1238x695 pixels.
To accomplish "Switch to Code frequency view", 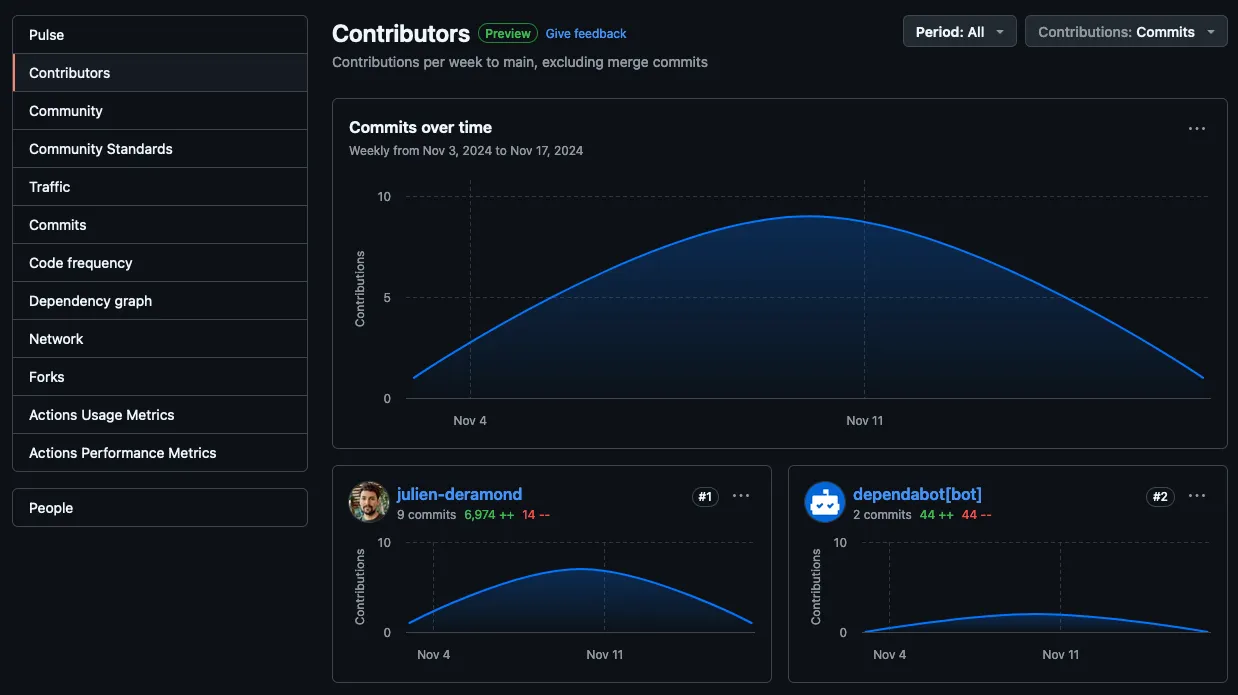I will pyautogui.click(x=160, y=263).
